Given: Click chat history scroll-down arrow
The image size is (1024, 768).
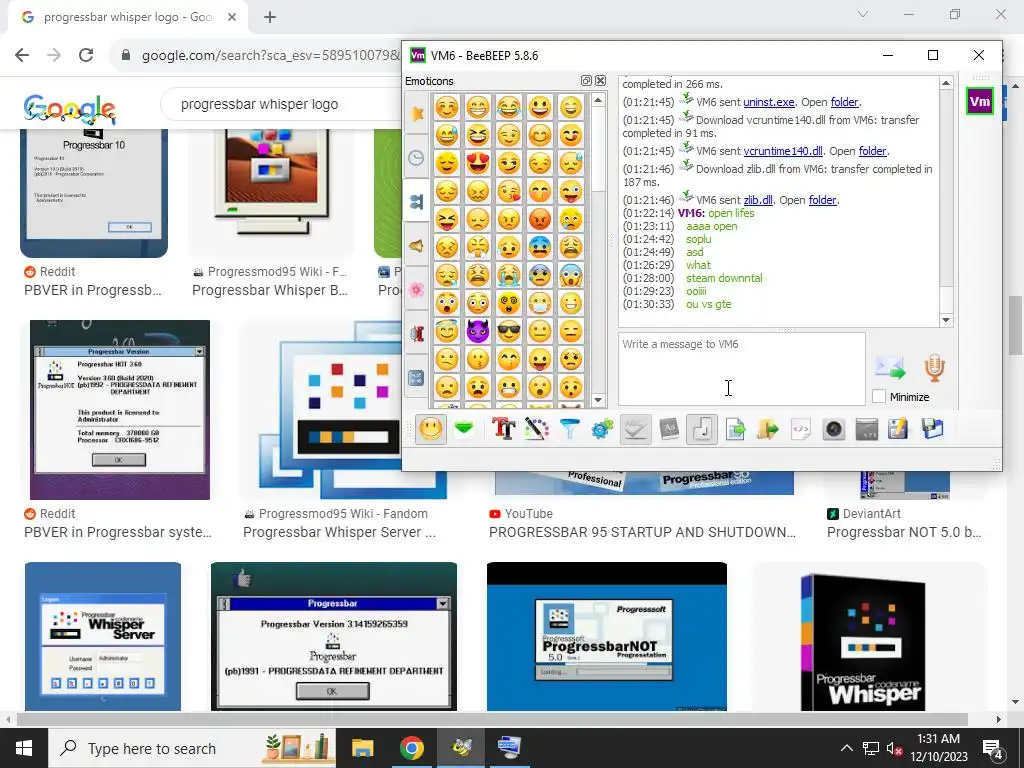Looking at the screenshot, I should tap(946, 320).
